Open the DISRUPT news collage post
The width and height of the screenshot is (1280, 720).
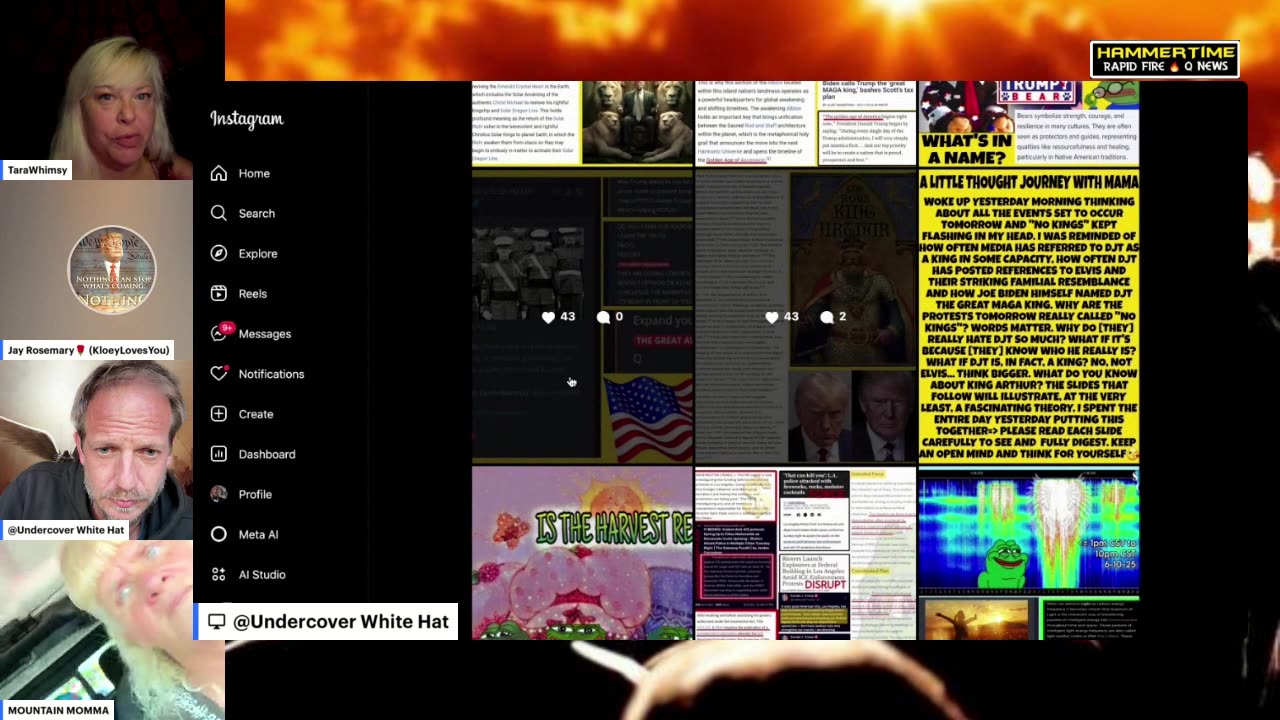[805, 553]
